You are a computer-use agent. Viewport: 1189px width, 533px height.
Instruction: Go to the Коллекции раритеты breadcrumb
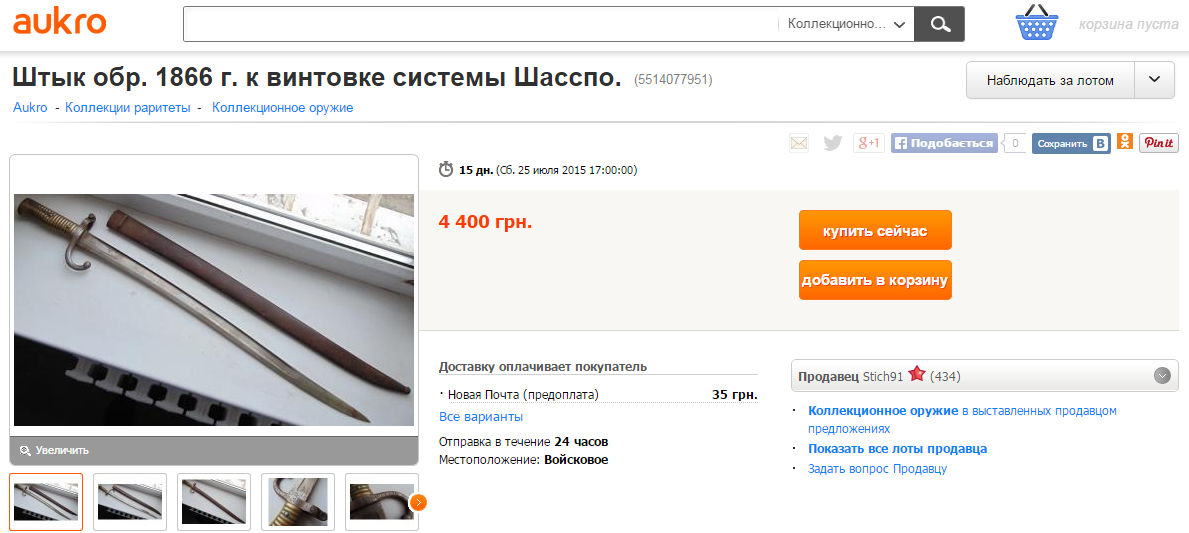click(x=127, y=108)
